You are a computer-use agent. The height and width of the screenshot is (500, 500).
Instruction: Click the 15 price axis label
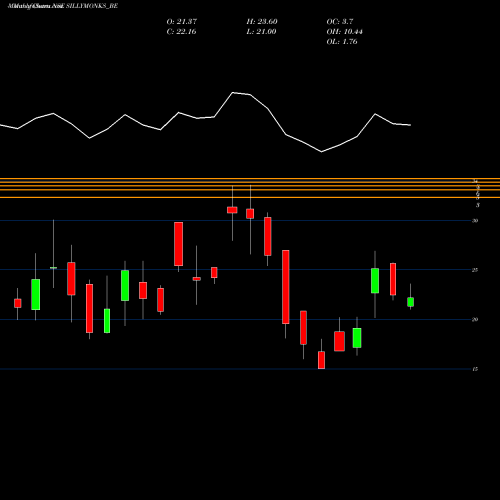(475, 369)
